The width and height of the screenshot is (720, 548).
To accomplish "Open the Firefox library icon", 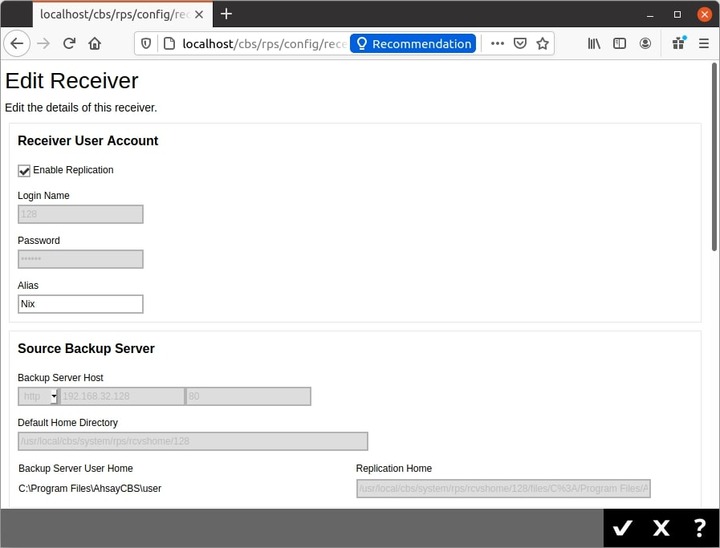I will (594, 44).
